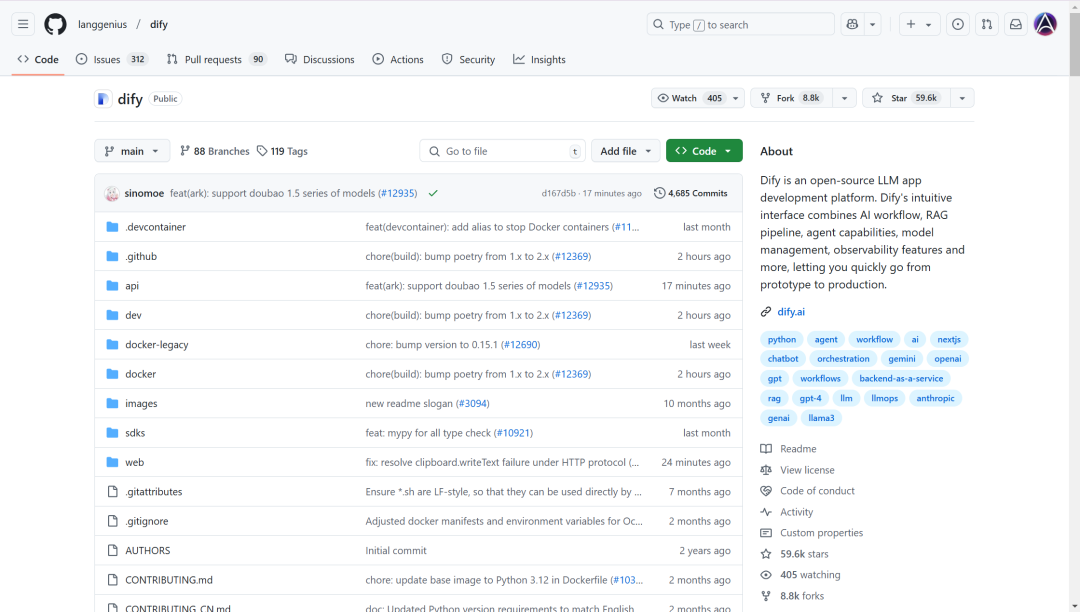Open the hamburger navigation menu
The width and height of the screenshot is (1080, 612).
pyautogui.click(x=23, y=25)
